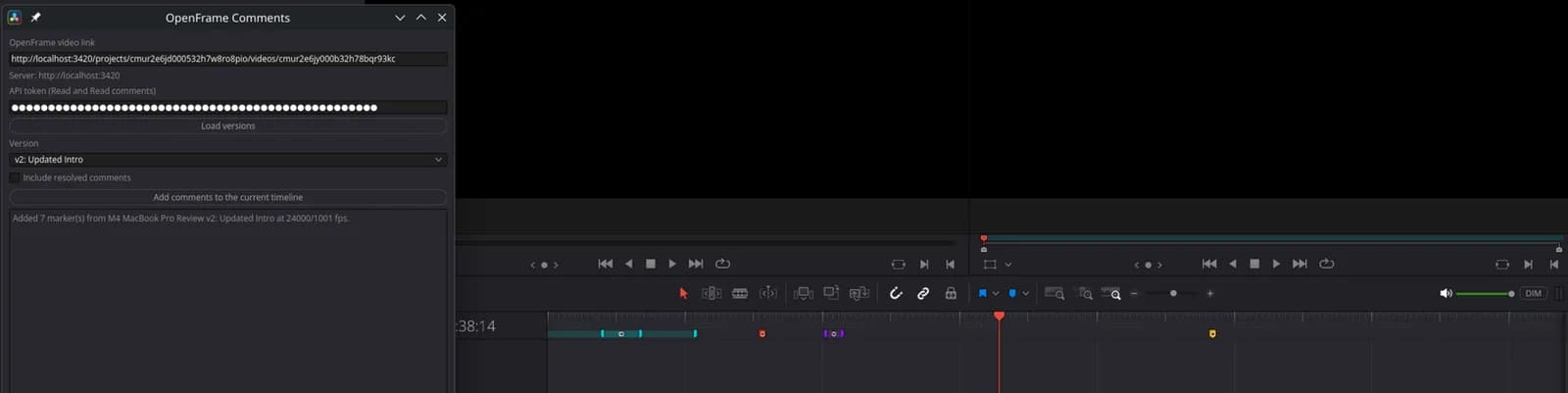Click Match Frame icon in source viewer
The image size is (1568, 393).
point(898,264)
